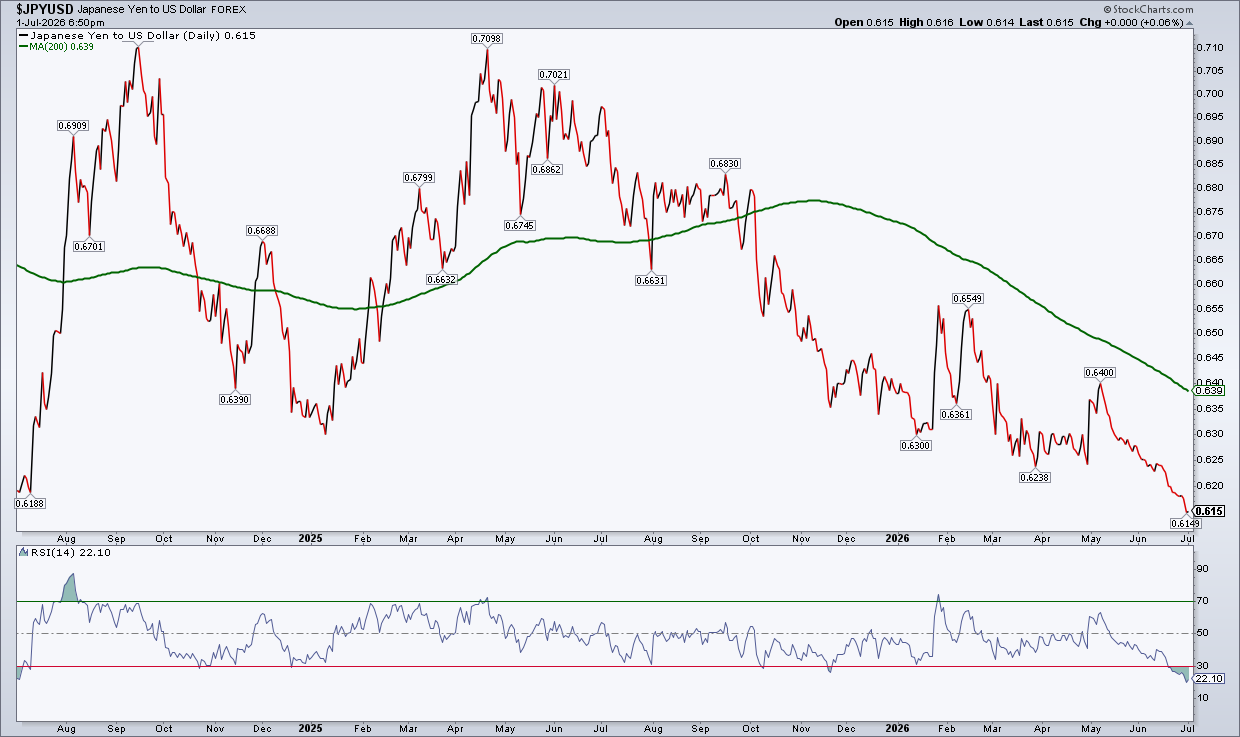Click the 90 level on RSI axis
This screenshot has height=737, width=1240.
(1205, 569)
